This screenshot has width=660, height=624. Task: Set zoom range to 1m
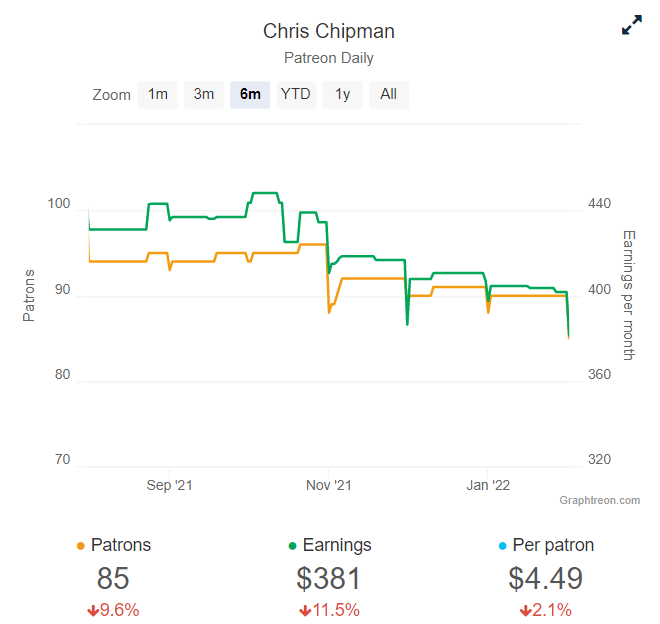157,94
